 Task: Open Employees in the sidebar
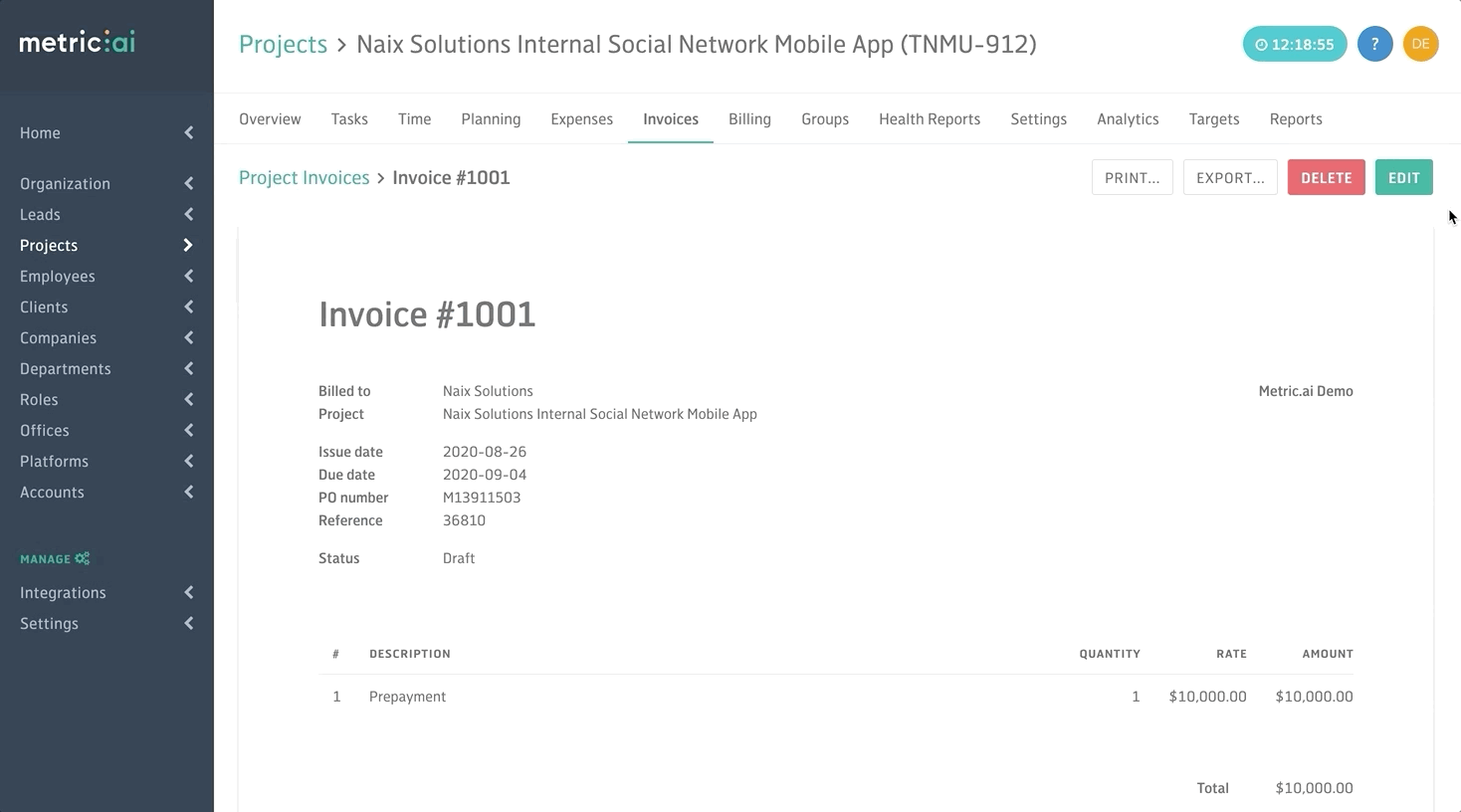coord(58,276)
